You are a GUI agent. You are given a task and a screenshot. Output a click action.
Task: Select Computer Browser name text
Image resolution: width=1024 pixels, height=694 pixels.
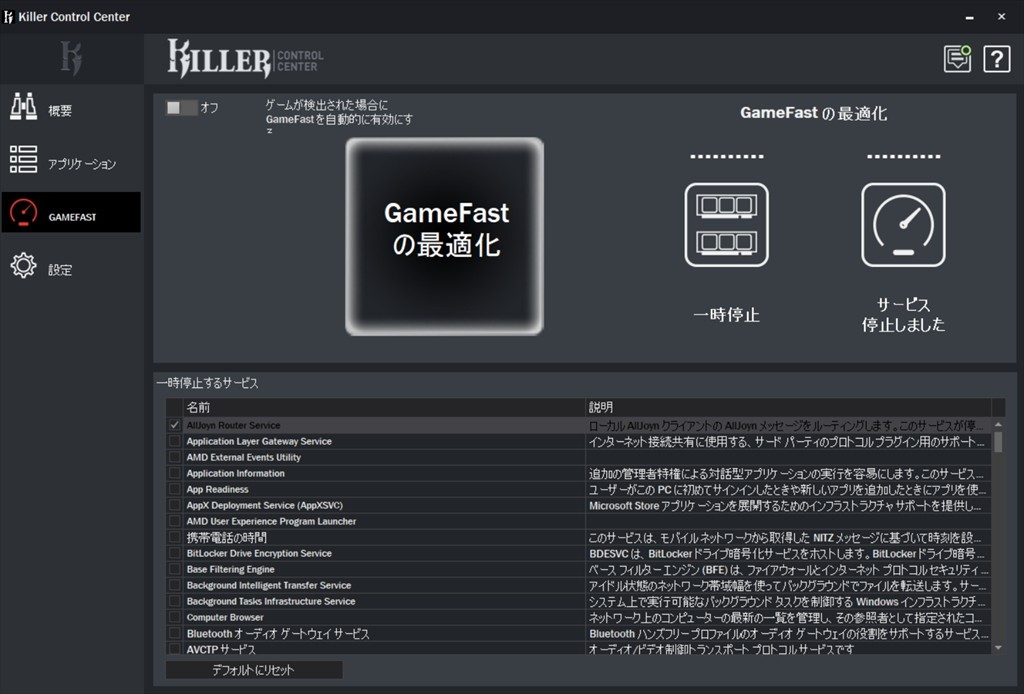tap(225, 617)
